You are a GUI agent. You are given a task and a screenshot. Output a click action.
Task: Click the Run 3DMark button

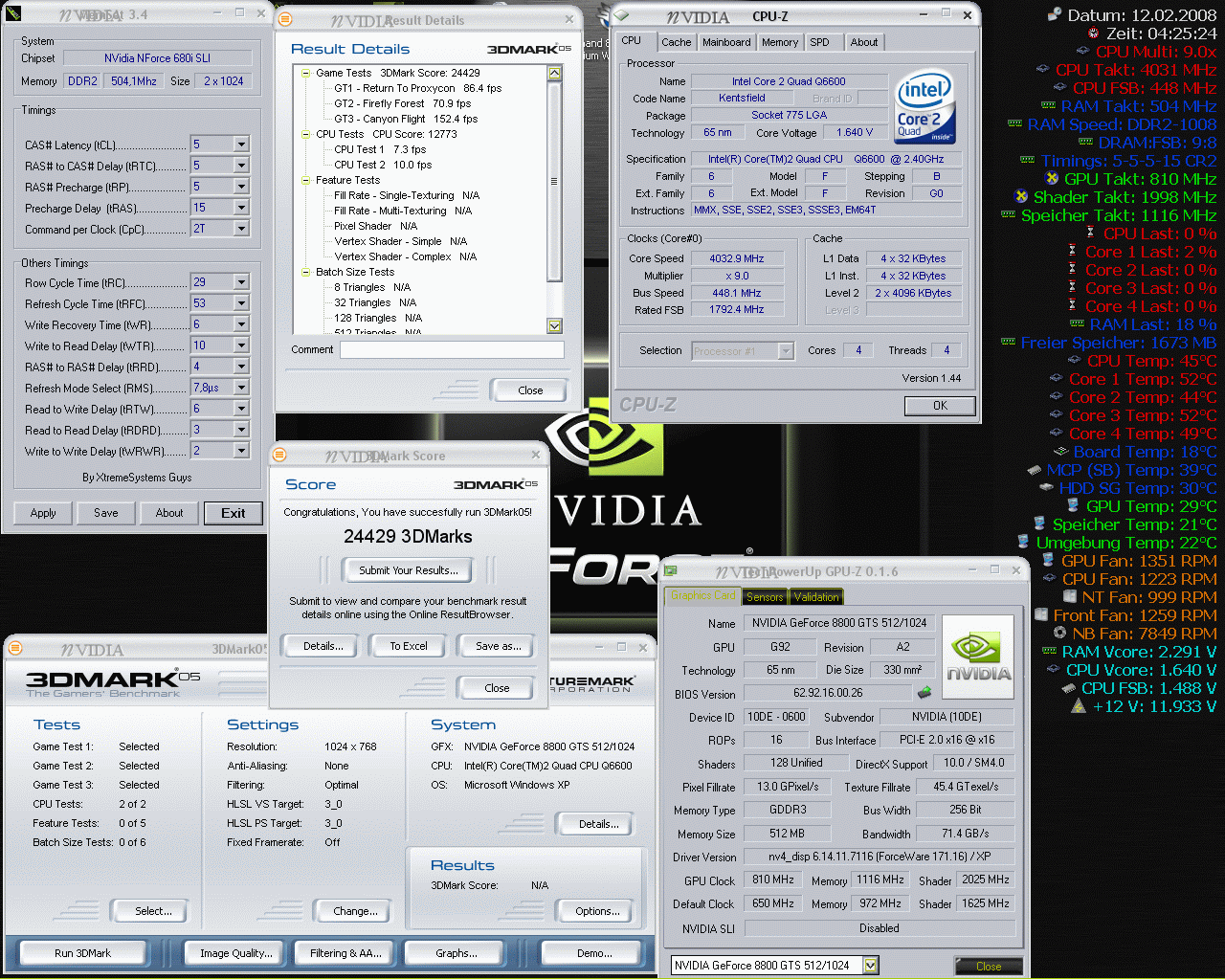tap(83, 953)
